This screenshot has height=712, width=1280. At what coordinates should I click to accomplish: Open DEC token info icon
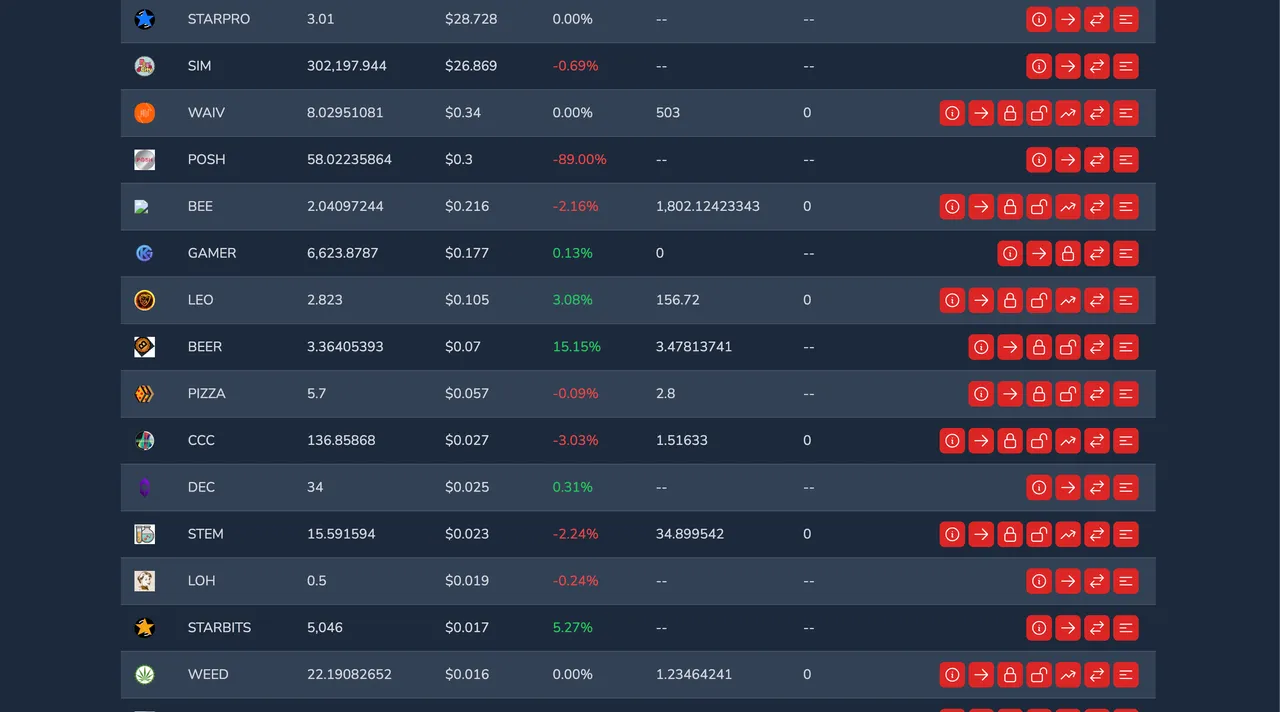(x=1039, y=488)
